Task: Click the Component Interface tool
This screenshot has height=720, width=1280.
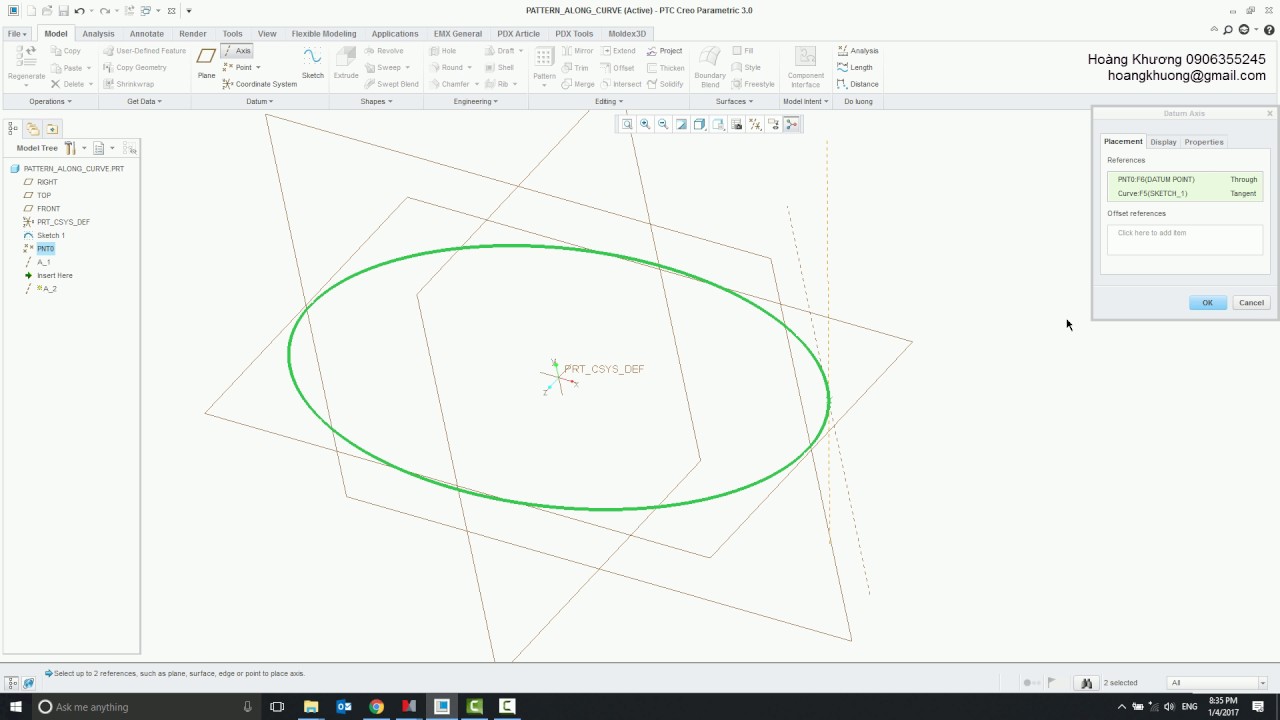Action: point(806,65)
